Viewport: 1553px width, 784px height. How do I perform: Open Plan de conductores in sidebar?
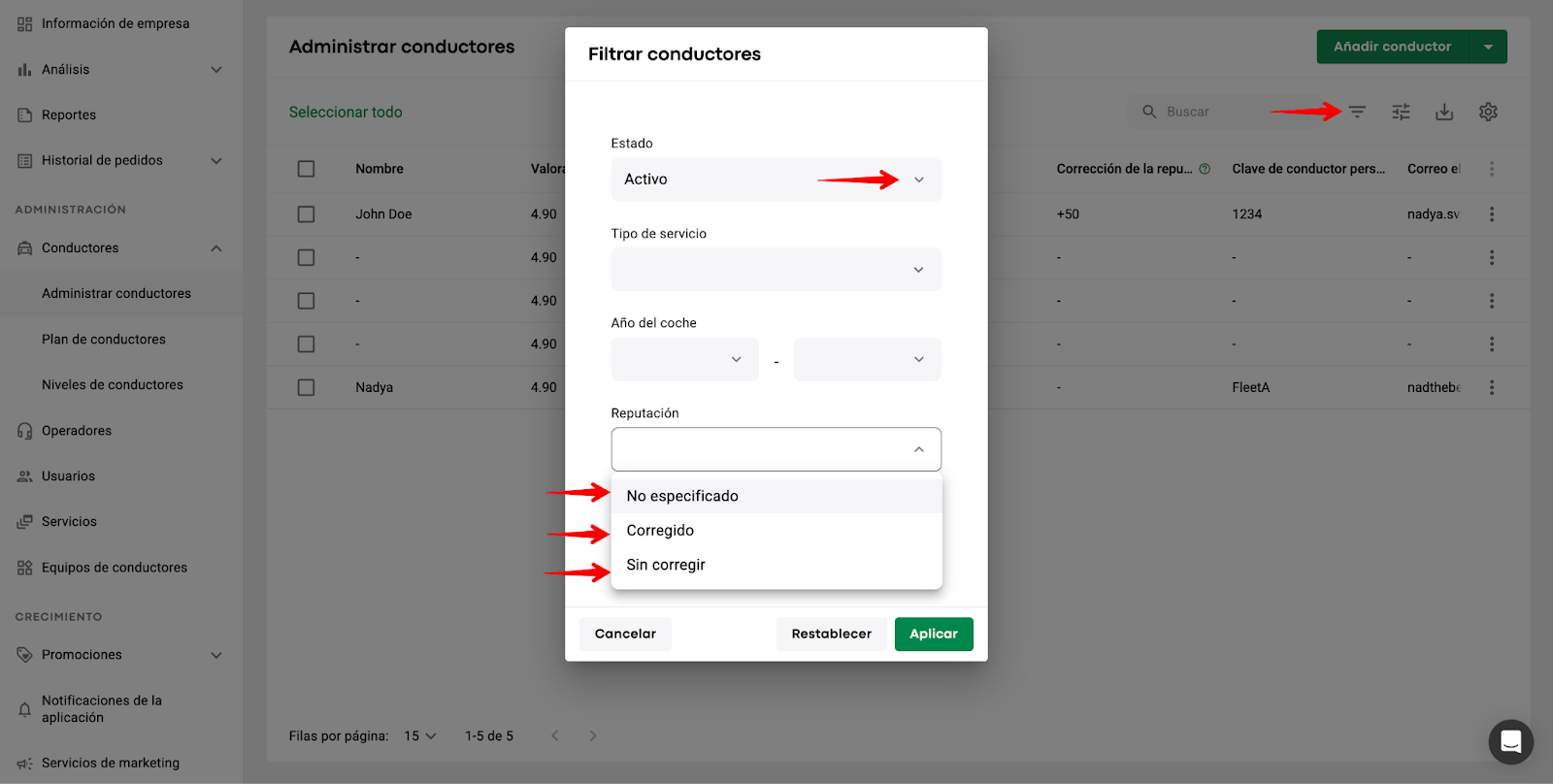click(x=104, y=340)
